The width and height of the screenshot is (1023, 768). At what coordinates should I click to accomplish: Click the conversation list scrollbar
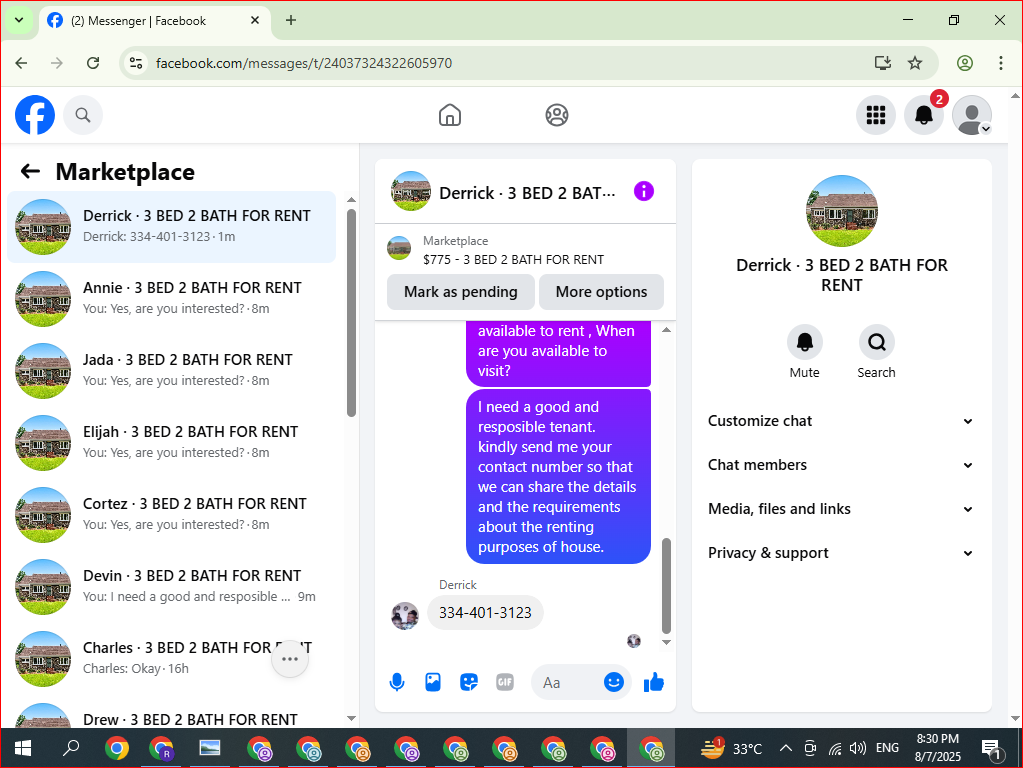pos(351,313)
